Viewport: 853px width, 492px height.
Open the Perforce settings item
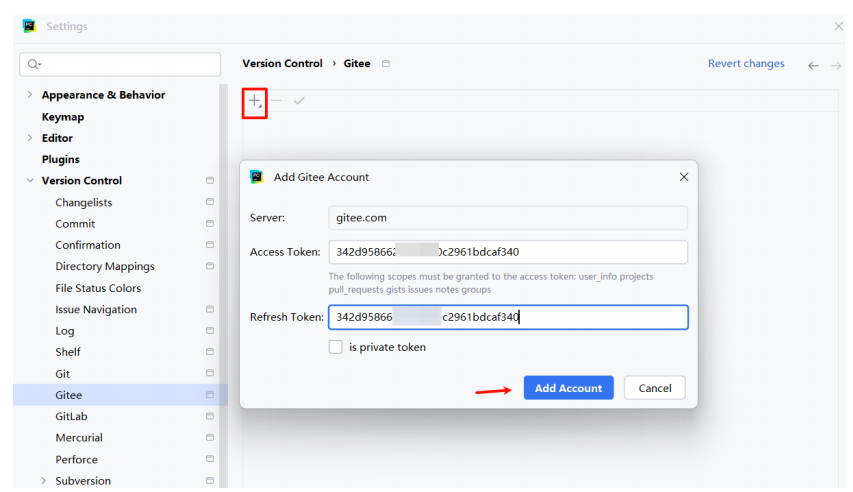pos(77,459)
